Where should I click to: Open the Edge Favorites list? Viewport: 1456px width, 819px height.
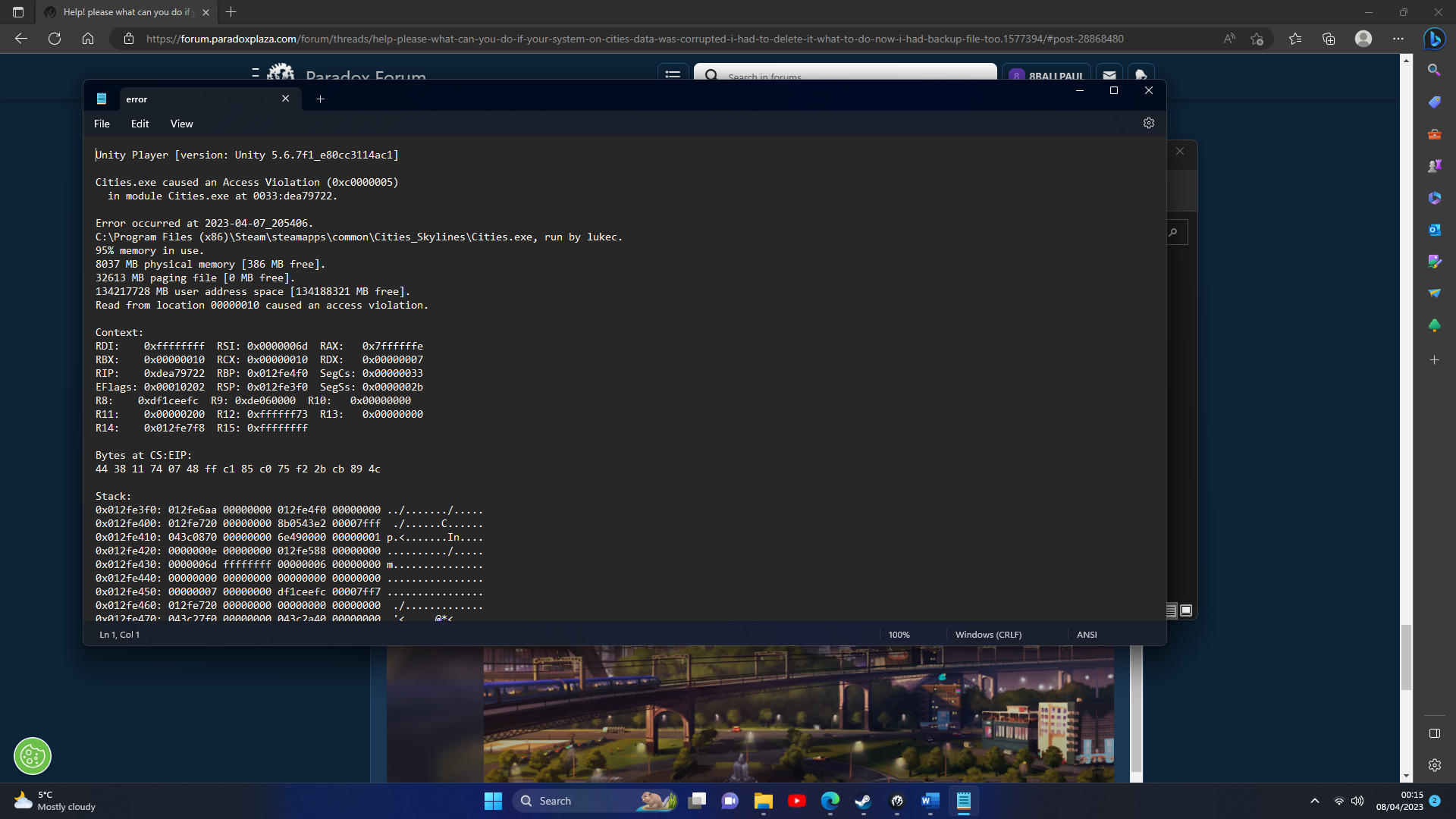coord(1295,39)
